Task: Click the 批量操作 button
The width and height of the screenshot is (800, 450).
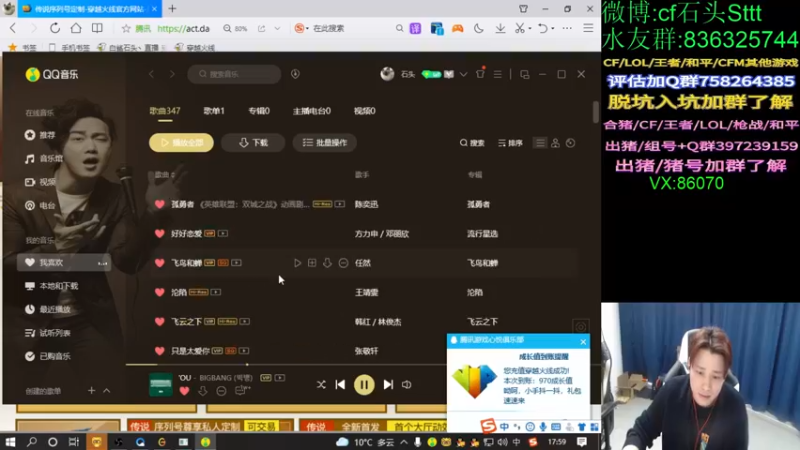Action: pos(324,143)
